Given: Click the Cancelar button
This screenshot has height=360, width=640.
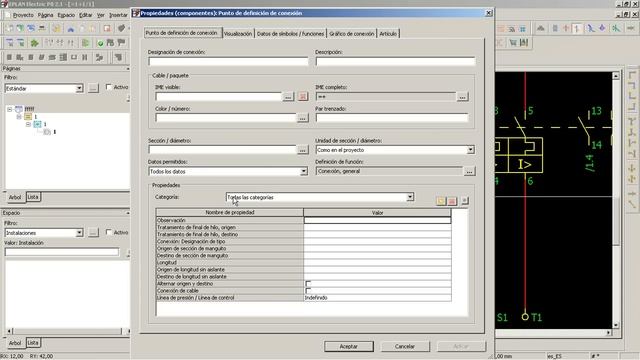Looking at the screenshot, I should pos(404,347).
